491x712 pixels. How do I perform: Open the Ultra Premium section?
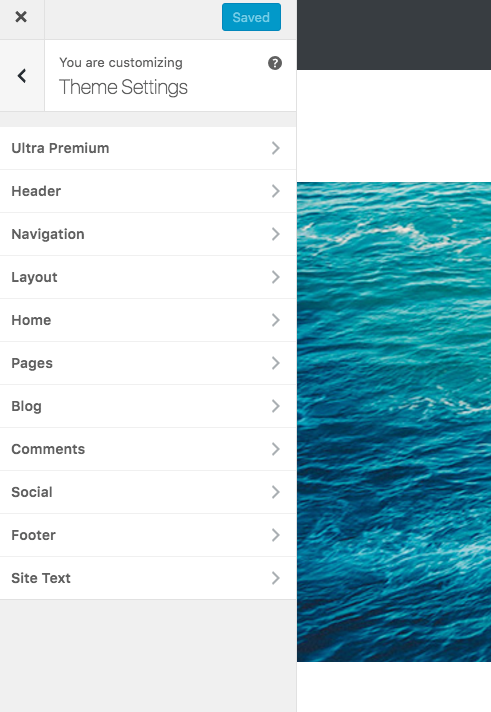pyautogui.click(x=148, y=148)
